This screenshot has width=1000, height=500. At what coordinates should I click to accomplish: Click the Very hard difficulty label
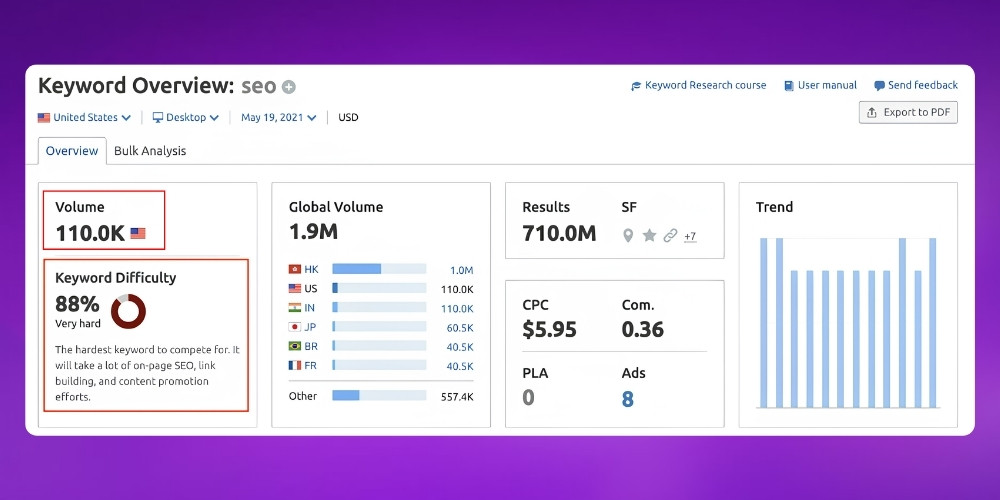click(x=78, y=323)
